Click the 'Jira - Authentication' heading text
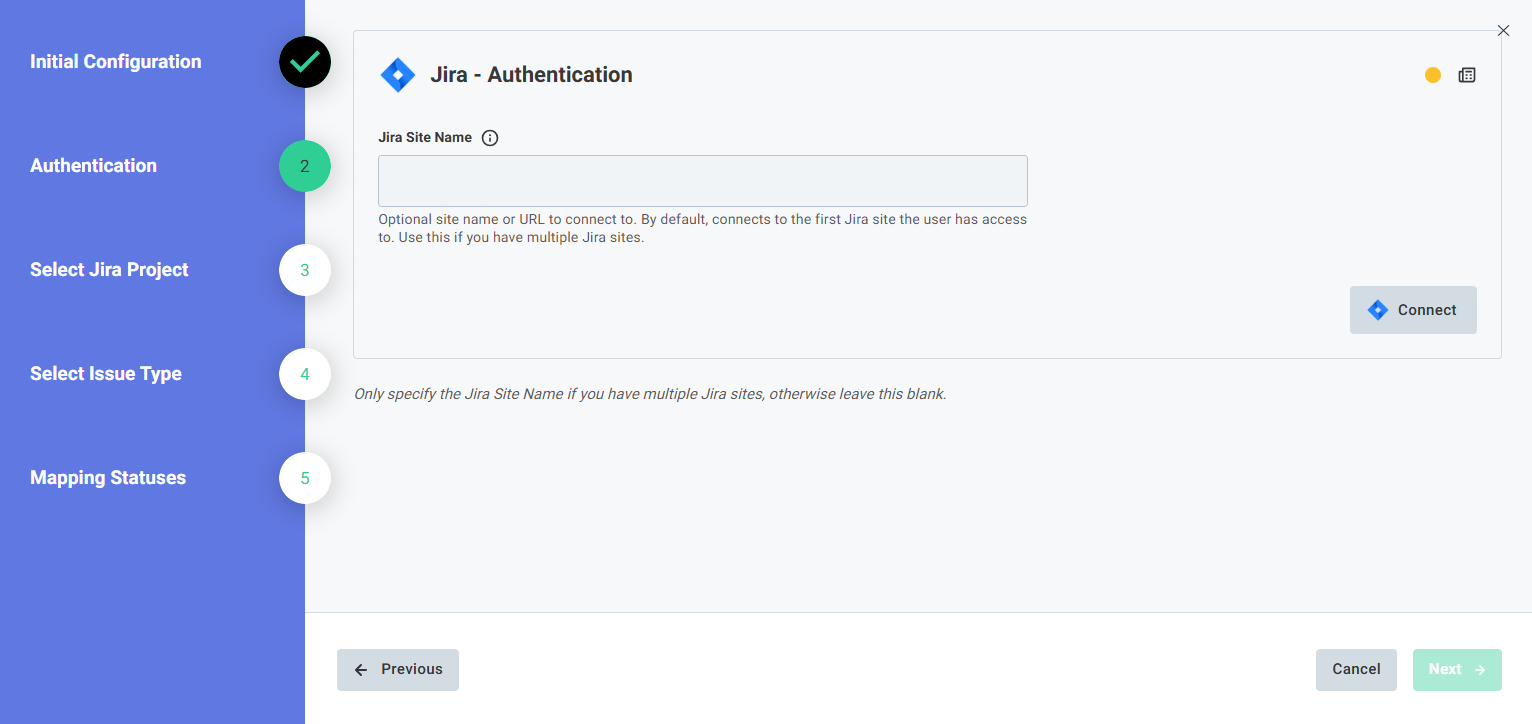Screen dimensions: 1532x724 tap(531, 75)
